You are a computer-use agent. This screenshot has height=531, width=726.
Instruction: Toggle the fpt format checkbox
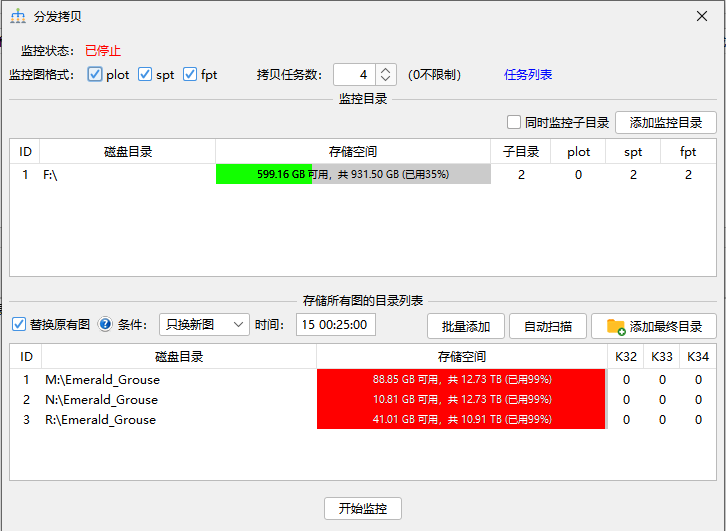[190, 75]
